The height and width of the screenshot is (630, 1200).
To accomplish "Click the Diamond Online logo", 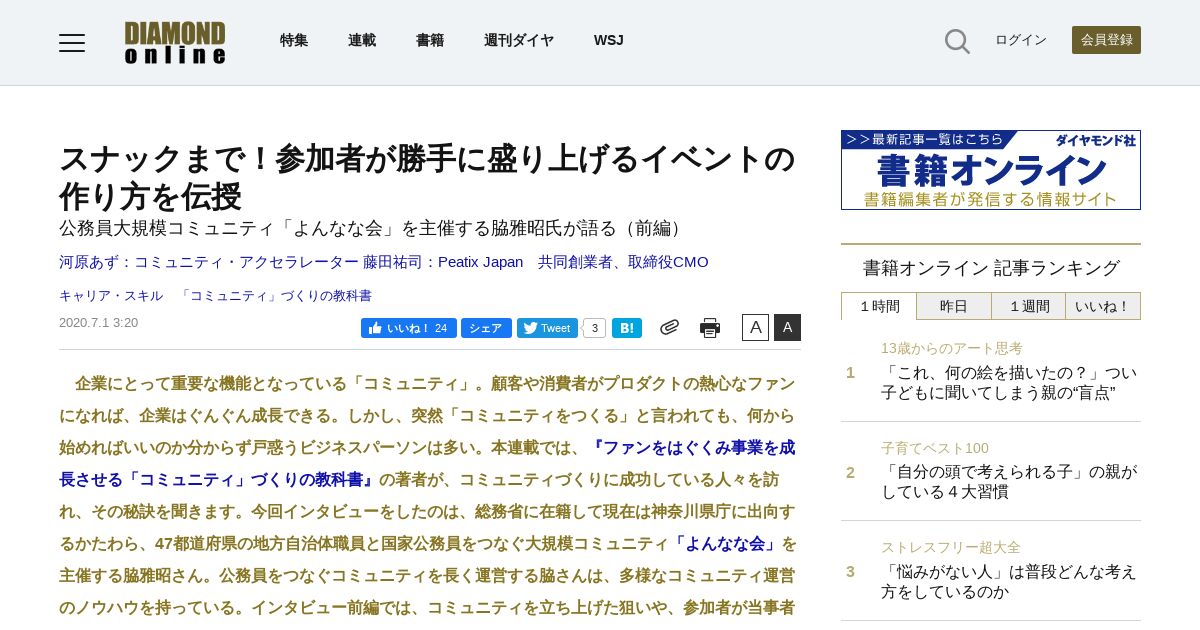I will [x=175, y=42].
